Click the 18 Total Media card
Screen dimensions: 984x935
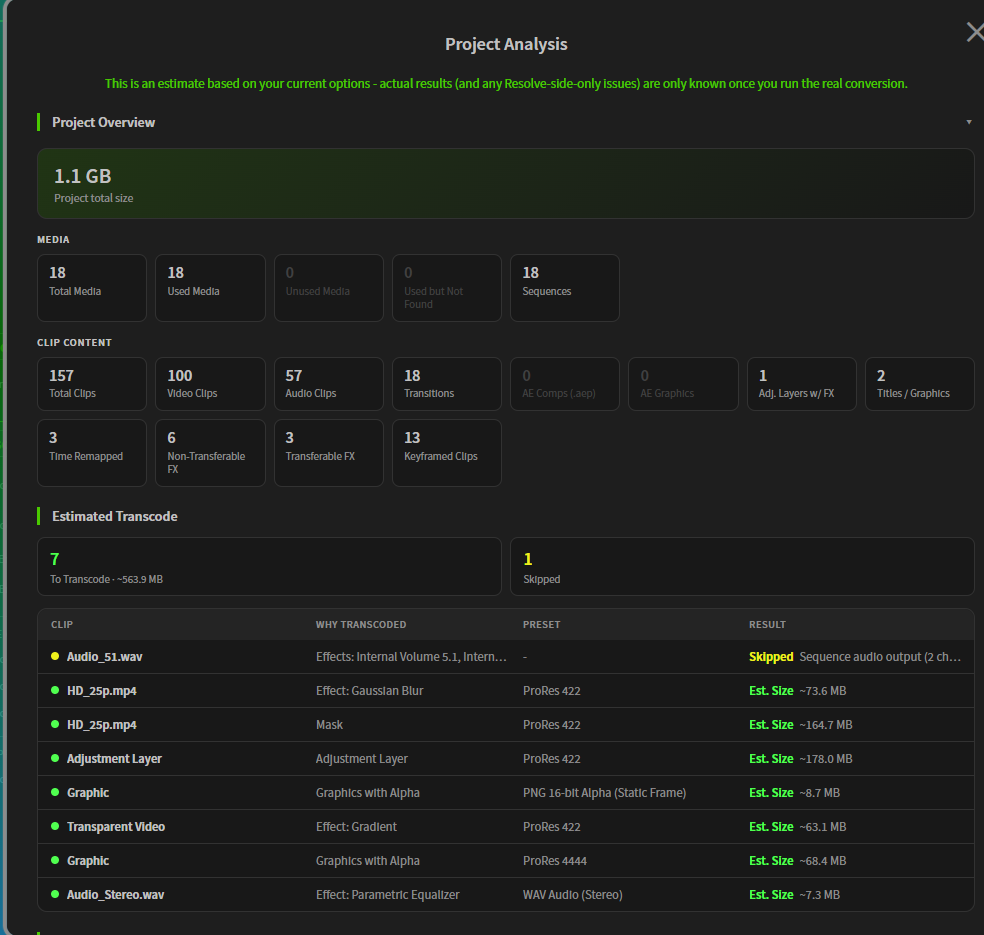pos(92,288)
